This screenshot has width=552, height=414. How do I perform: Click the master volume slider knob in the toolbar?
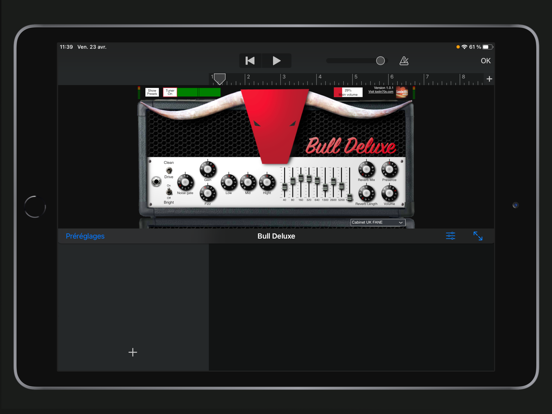(x=380, y=61)
